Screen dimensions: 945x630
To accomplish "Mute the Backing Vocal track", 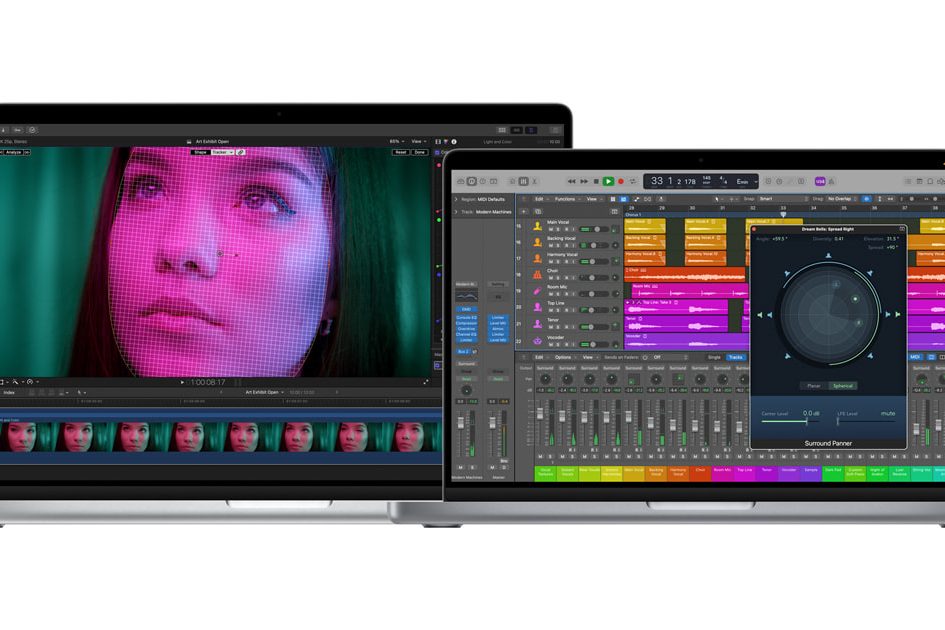I will 551,245.
